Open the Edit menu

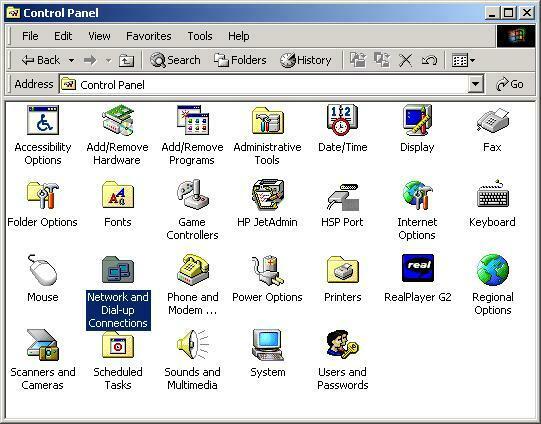[63, 36]
